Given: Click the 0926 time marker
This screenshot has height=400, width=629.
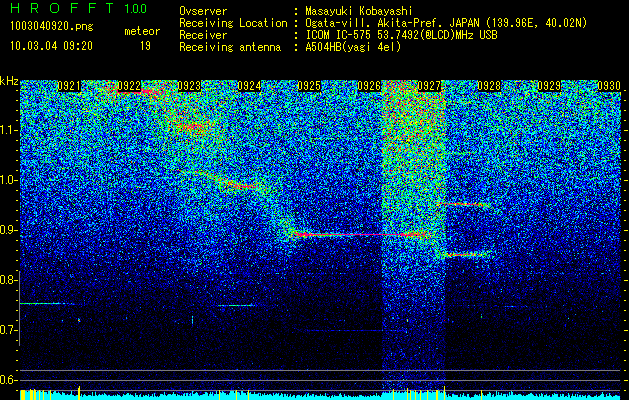Looking at the screenshot, I should [369, 86].
